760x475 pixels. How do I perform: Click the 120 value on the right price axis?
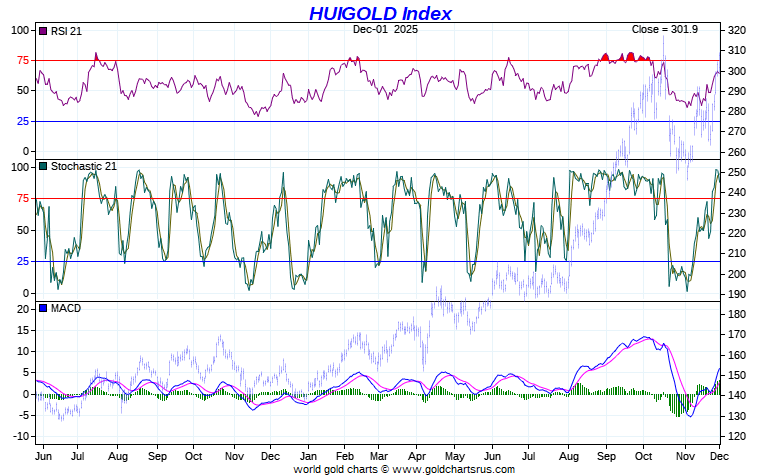(737, 436)
